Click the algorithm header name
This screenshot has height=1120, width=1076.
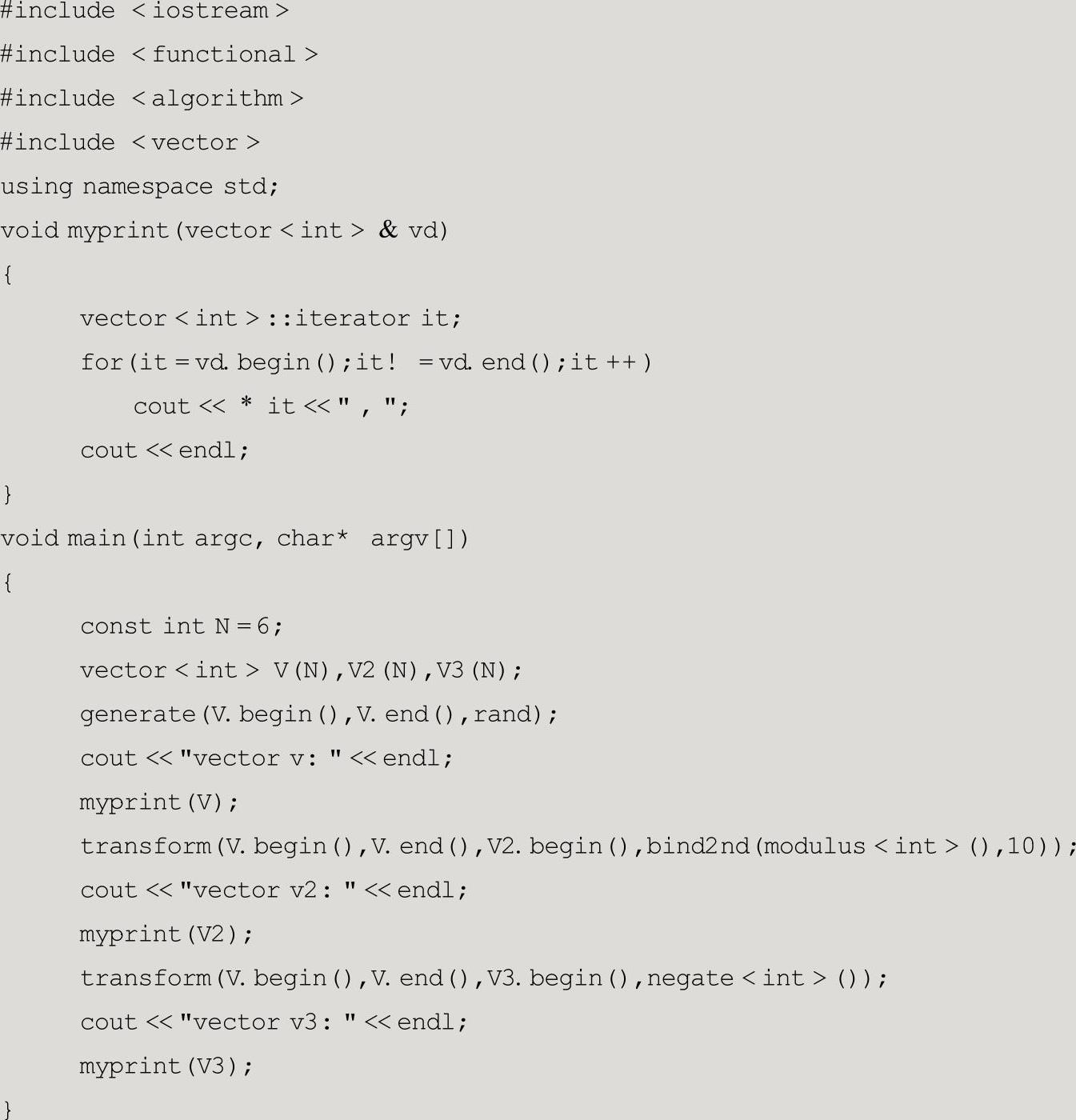217,98
